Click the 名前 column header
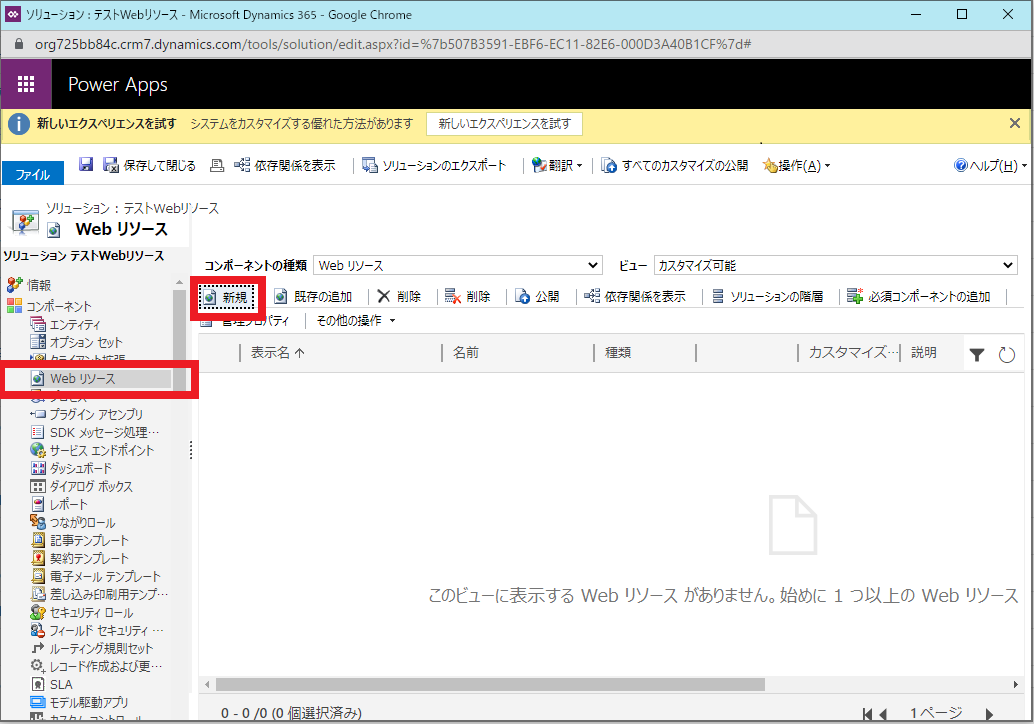The height and width of the screenshot is (724, 1034). point(466,353)
